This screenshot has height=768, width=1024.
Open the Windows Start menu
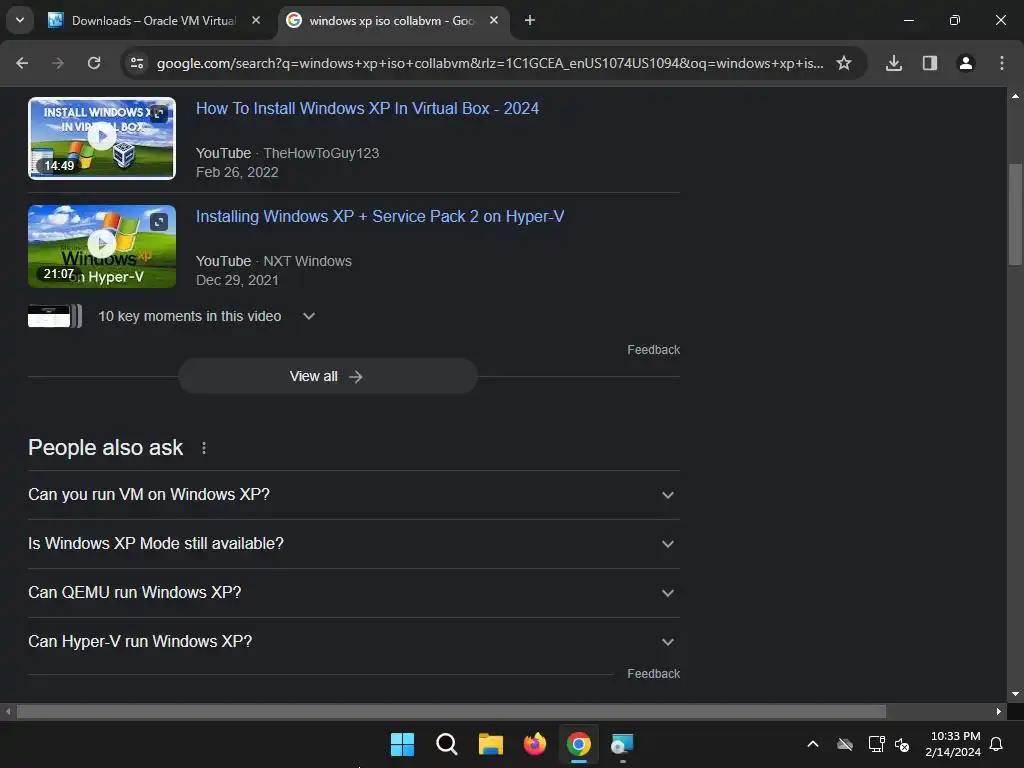[x=402, y=744]
